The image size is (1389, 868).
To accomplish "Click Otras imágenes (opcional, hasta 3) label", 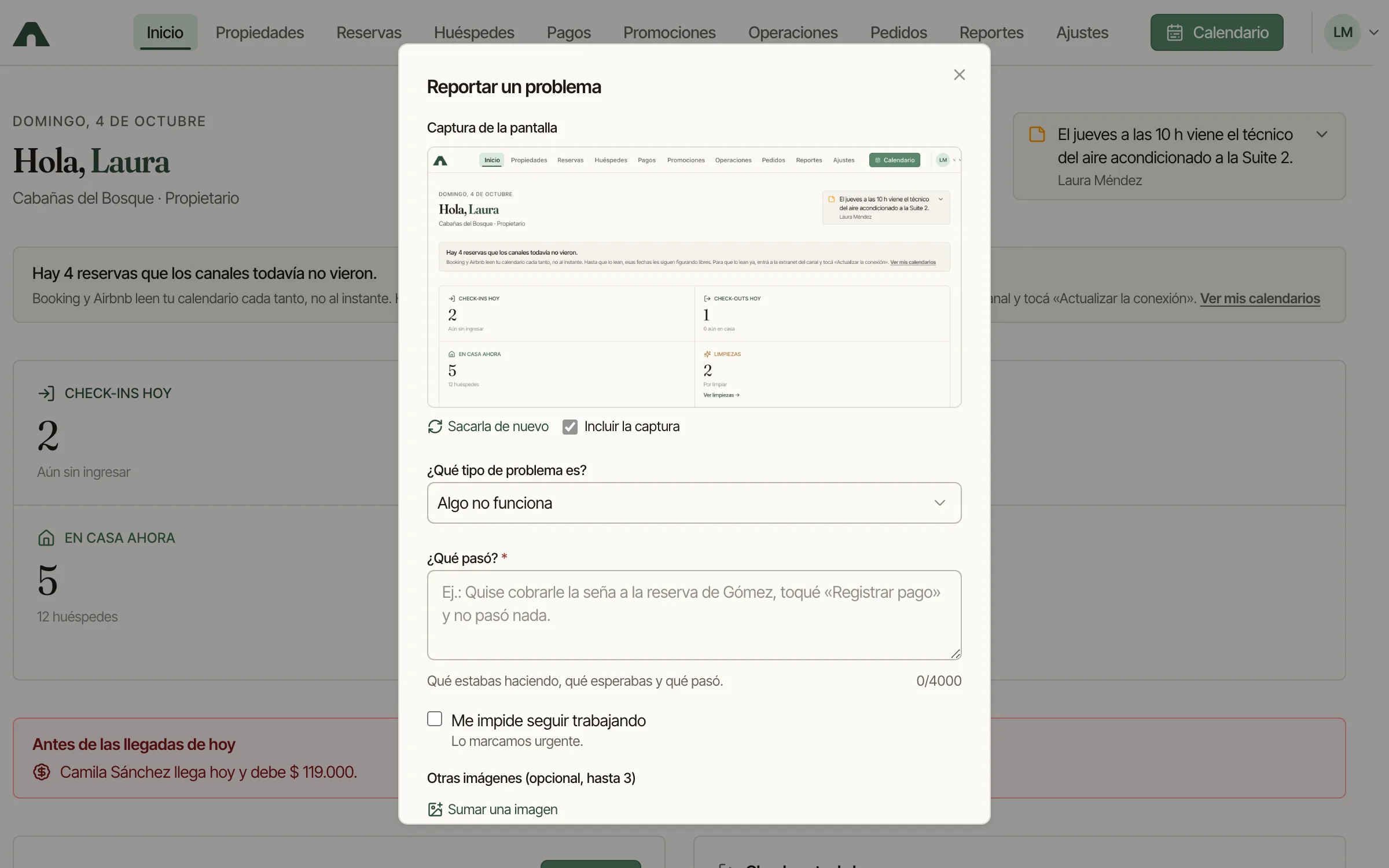I will tap(531, 778).
